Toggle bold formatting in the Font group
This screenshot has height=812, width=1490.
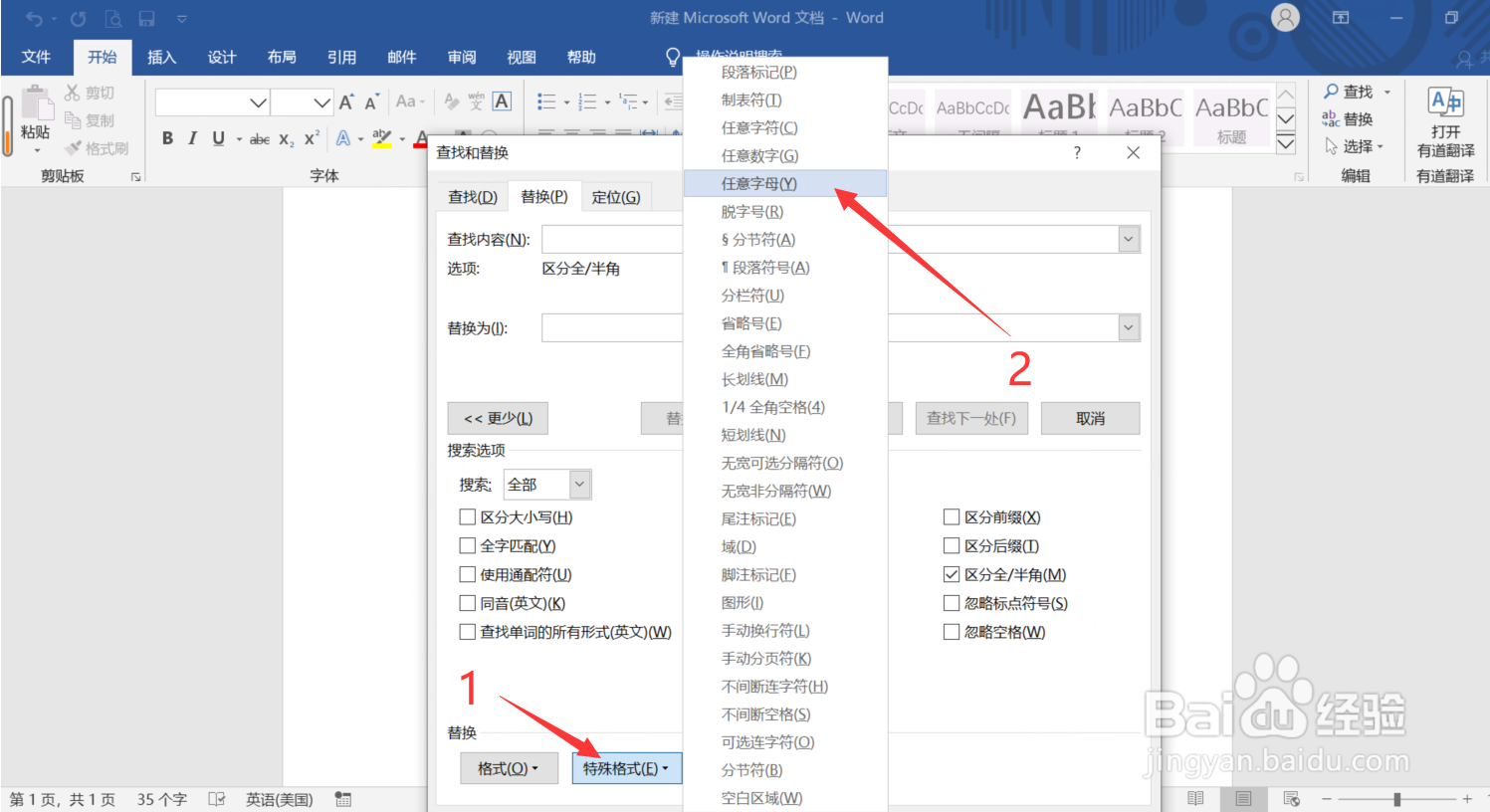pyautogui.click(x=167, y=138)
